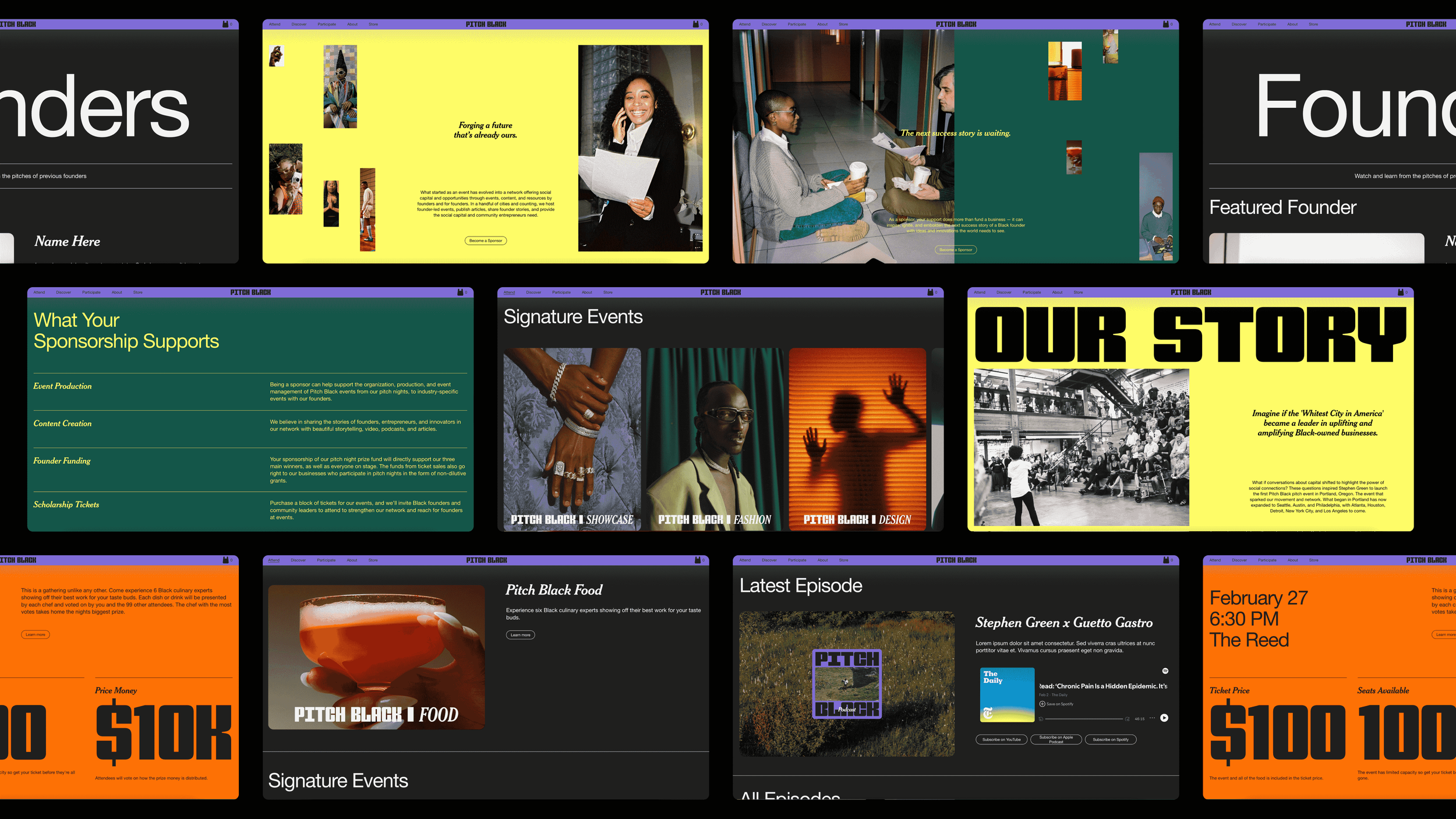Click the PITCH BLACK logo on the Latest Episode page
Screen dimensions: 1456x819
[956, 560]
